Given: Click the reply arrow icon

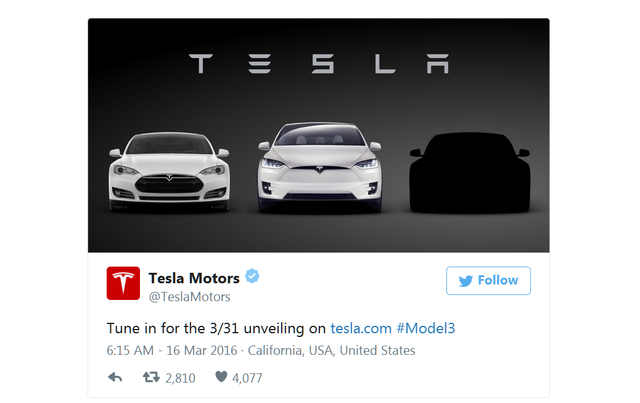Looking at the screenshot, I should tap(115, 377).
